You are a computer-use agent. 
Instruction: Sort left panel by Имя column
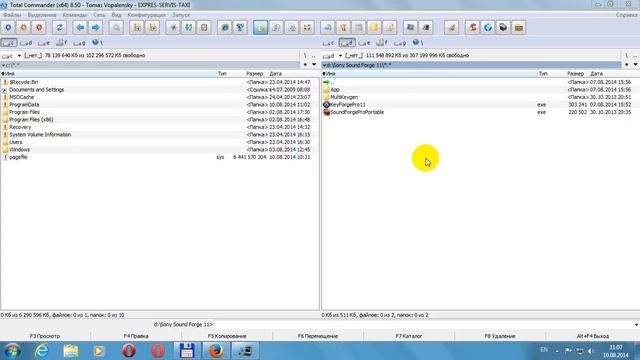(108, 73)
